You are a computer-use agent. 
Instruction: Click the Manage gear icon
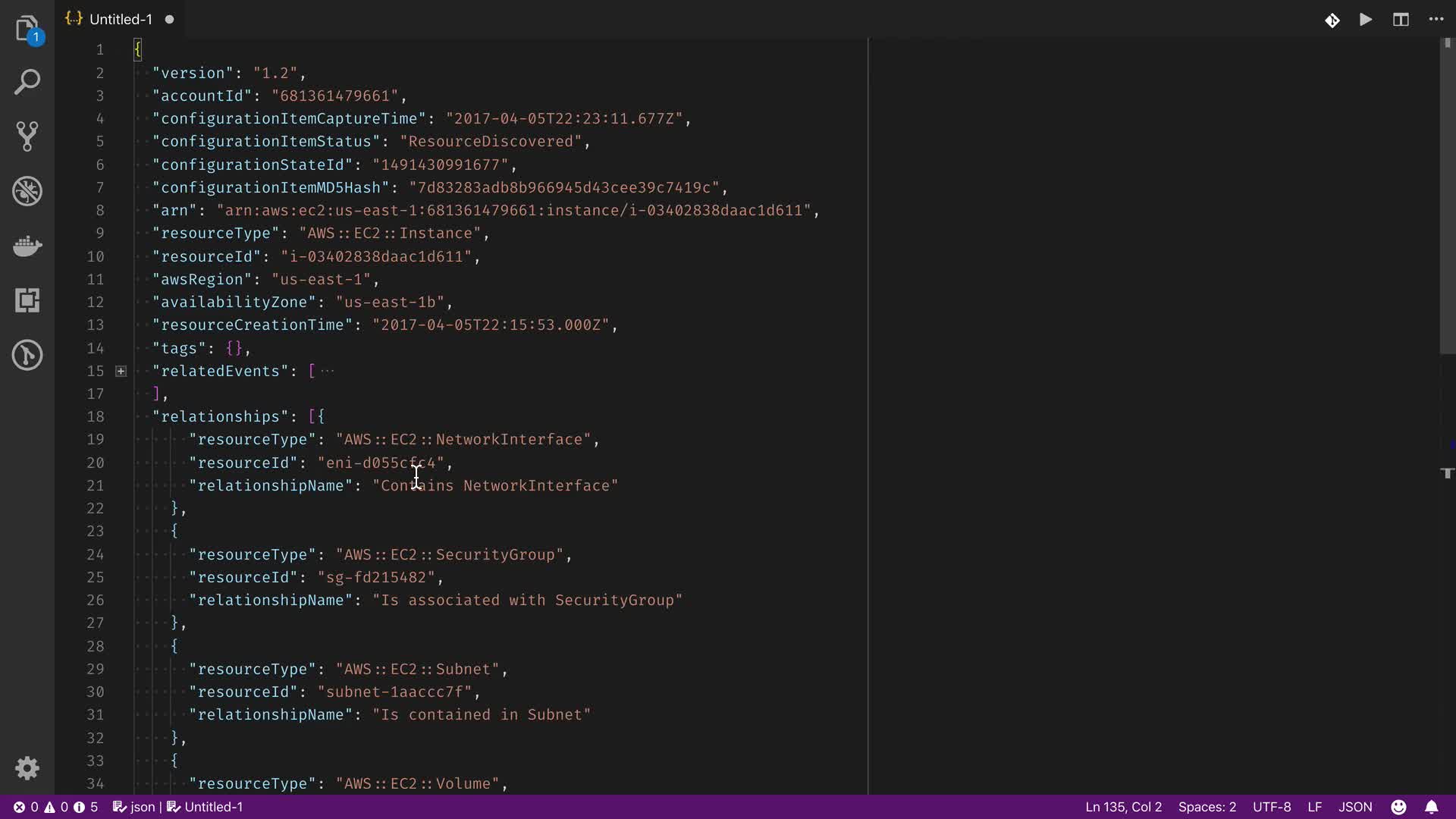27,768
